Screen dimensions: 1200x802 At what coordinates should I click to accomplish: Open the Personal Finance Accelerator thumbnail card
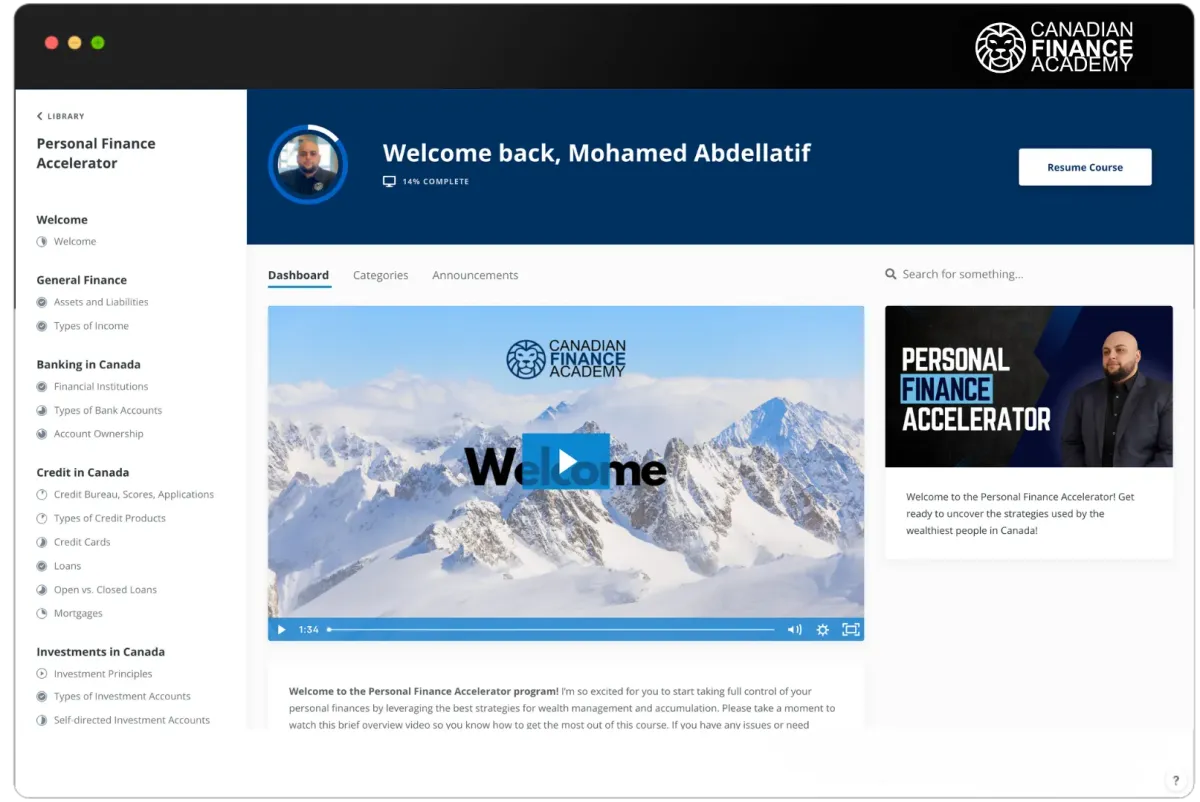click(x=1029, y=386)
